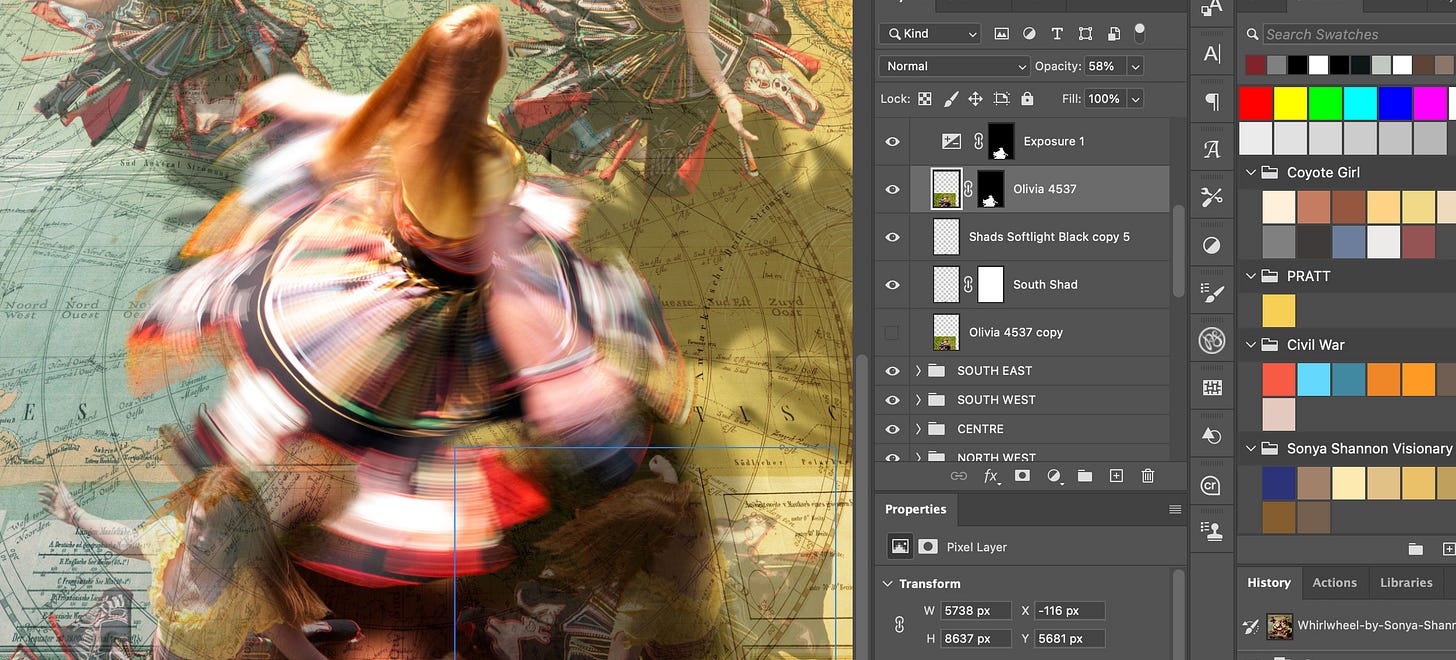Image resolution: width=1456 pixels, height=660 pixels.
Task: Lock artboard nesting icon
Action: coord(1002,99)
